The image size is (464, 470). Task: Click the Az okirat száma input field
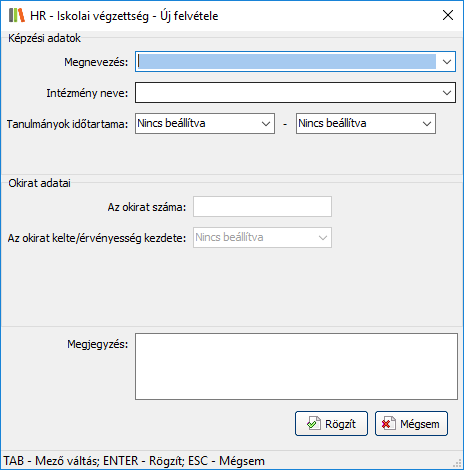(262, 207)
